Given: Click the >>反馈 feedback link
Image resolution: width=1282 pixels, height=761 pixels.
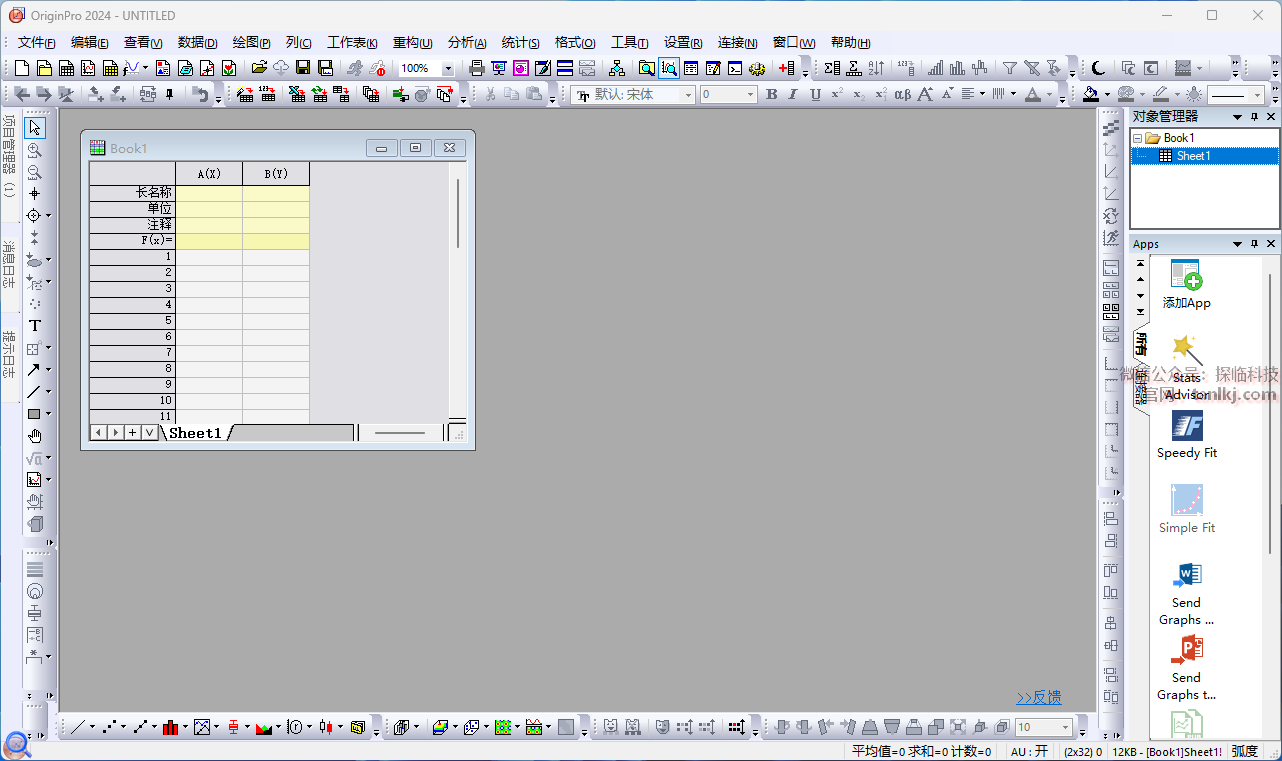Looking at the screenshot, I should (1038, 697).
